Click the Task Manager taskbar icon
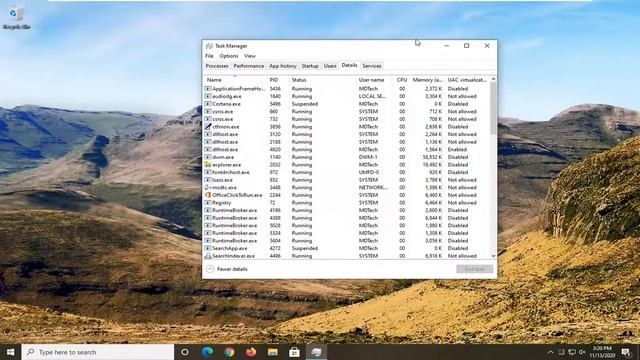Viewport: 640px width, 360px height. pos(316,352)
